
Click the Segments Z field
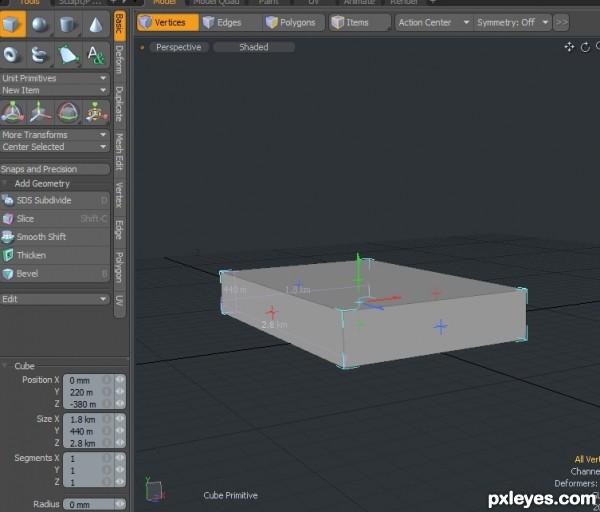pos(88,482)
